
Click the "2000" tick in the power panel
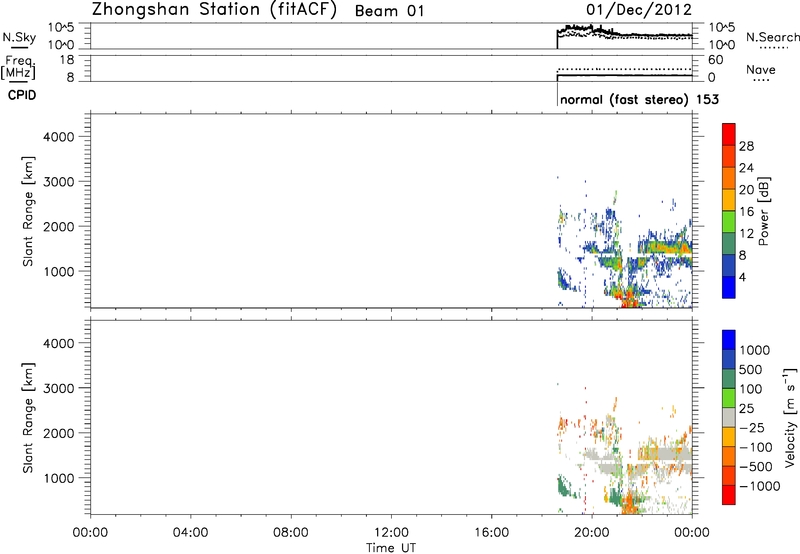[58, 226]
